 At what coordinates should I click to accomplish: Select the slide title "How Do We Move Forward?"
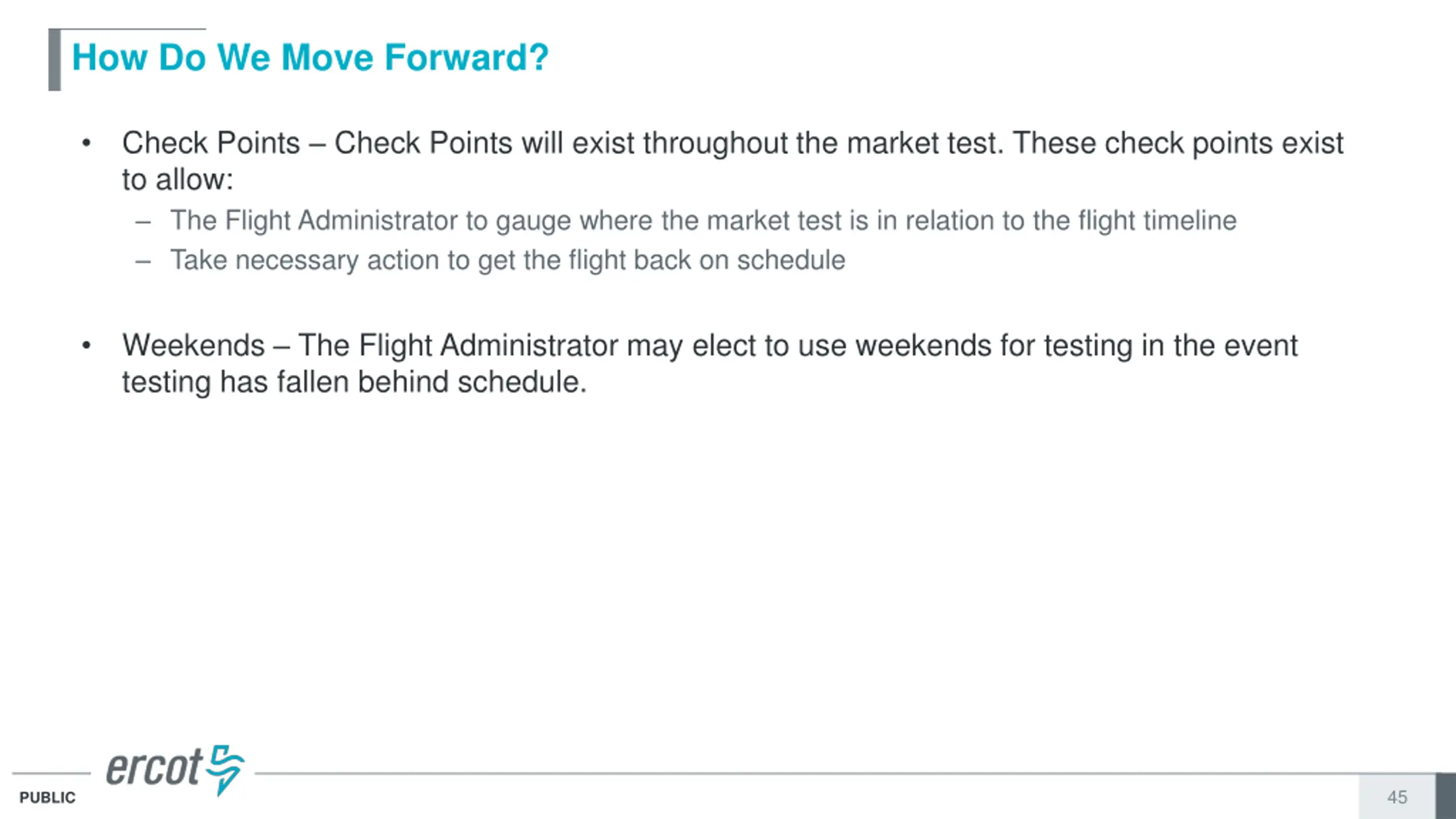point(310,57)
